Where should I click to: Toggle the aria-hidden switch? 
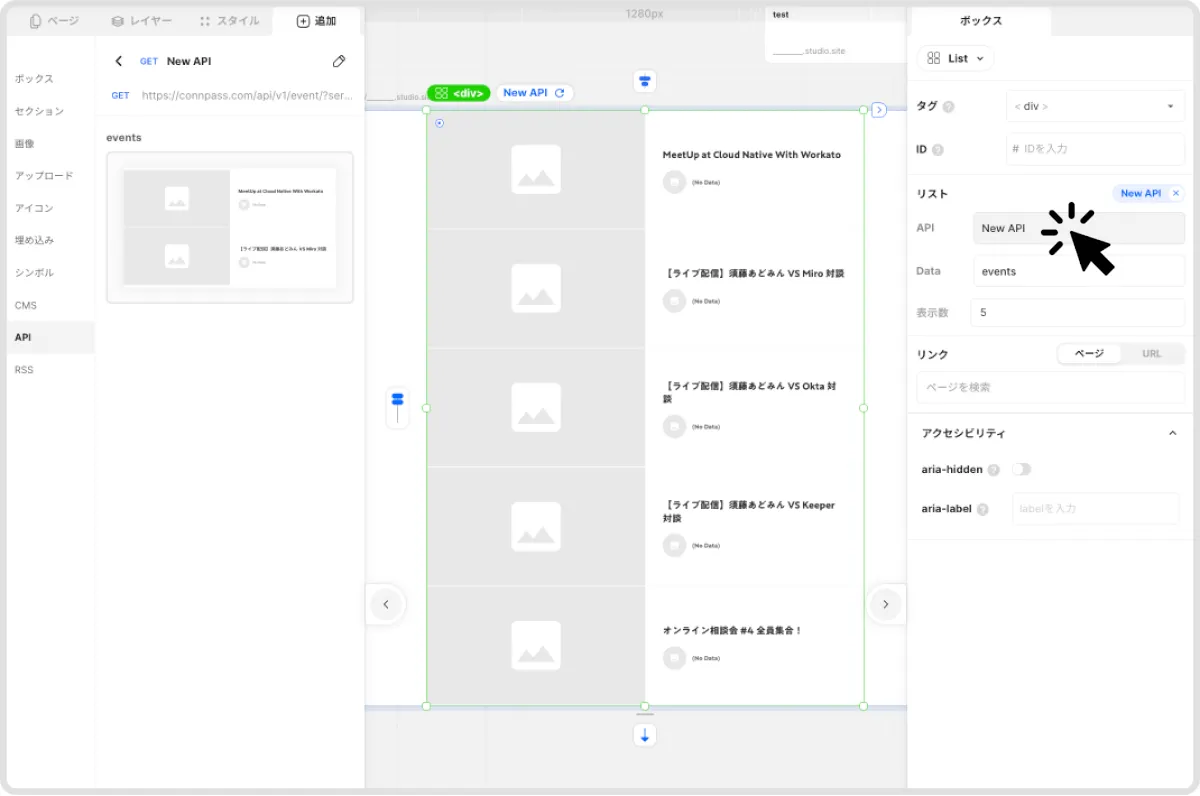(1021, 469)
